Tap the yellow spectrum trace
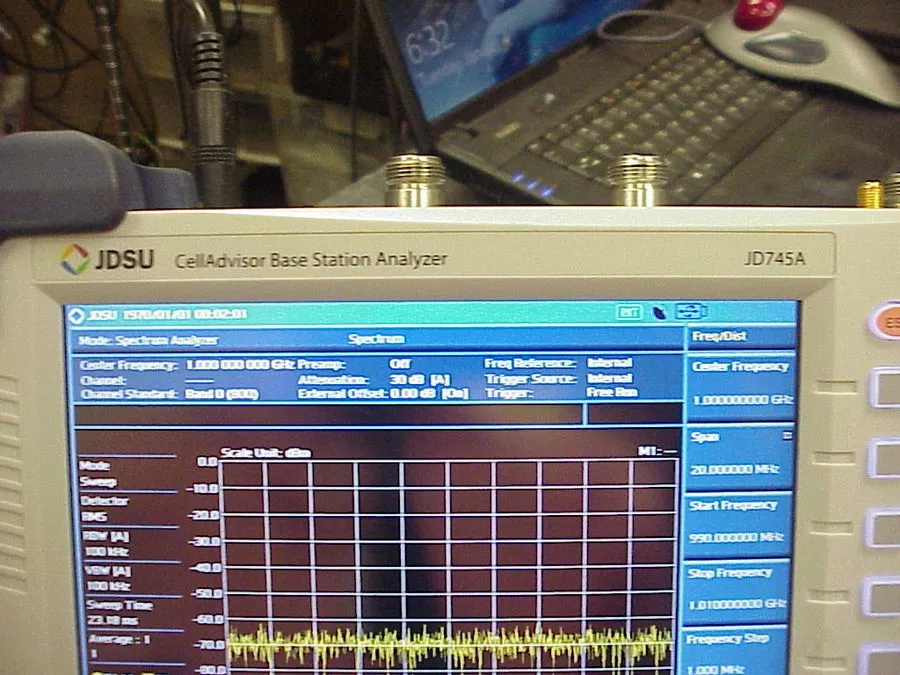The image size is (900, 675). pos(450,645)
